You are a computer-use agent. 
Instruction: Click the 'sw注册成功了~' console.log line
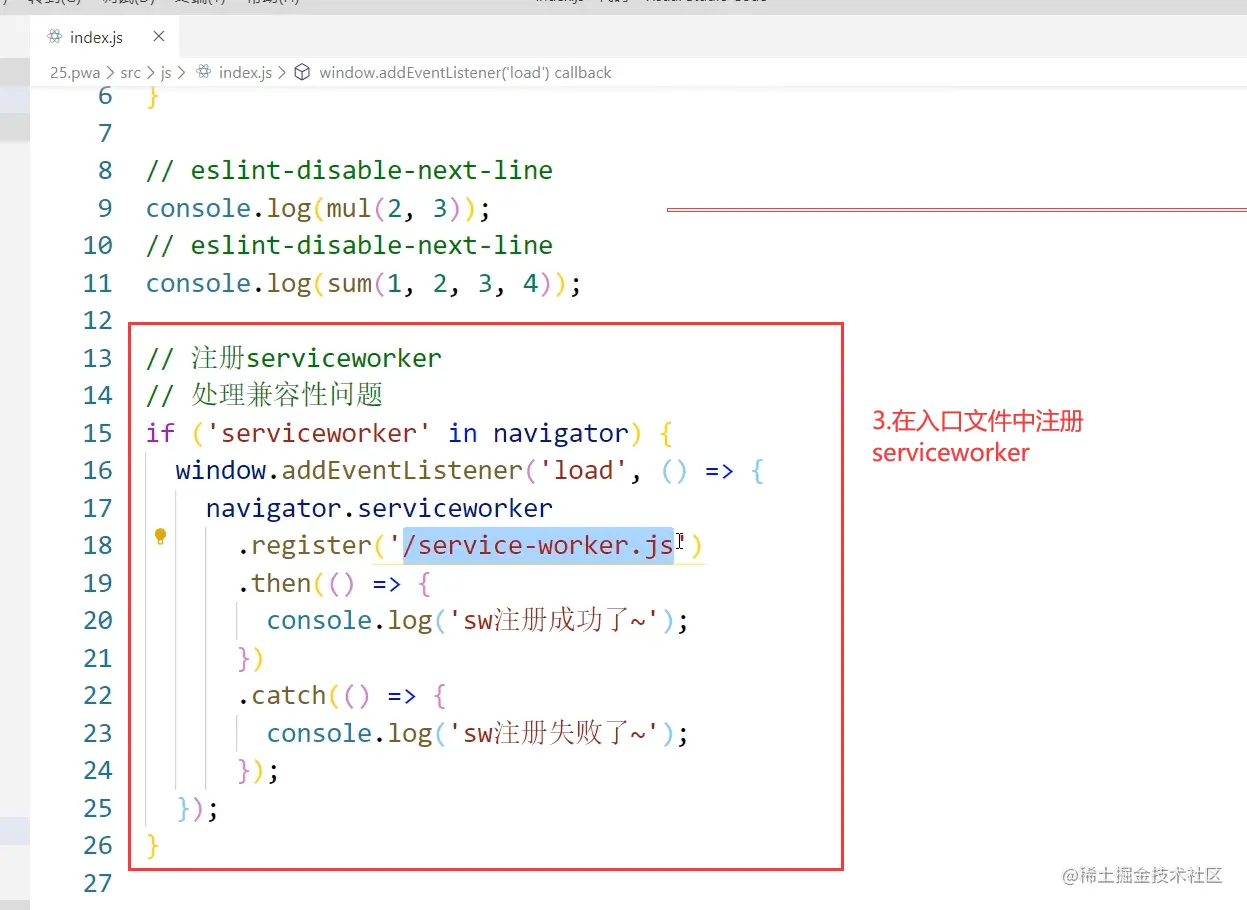pyautogui.click(x=478, y=620)
